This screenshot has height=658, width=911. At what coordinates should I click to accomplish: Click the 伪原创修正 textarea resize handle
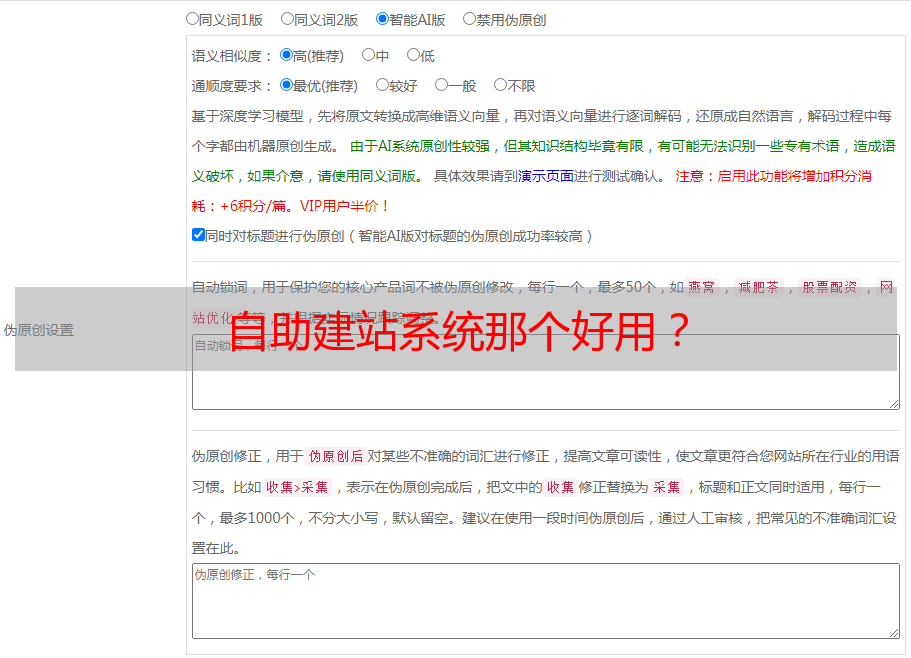click(893, 632)
